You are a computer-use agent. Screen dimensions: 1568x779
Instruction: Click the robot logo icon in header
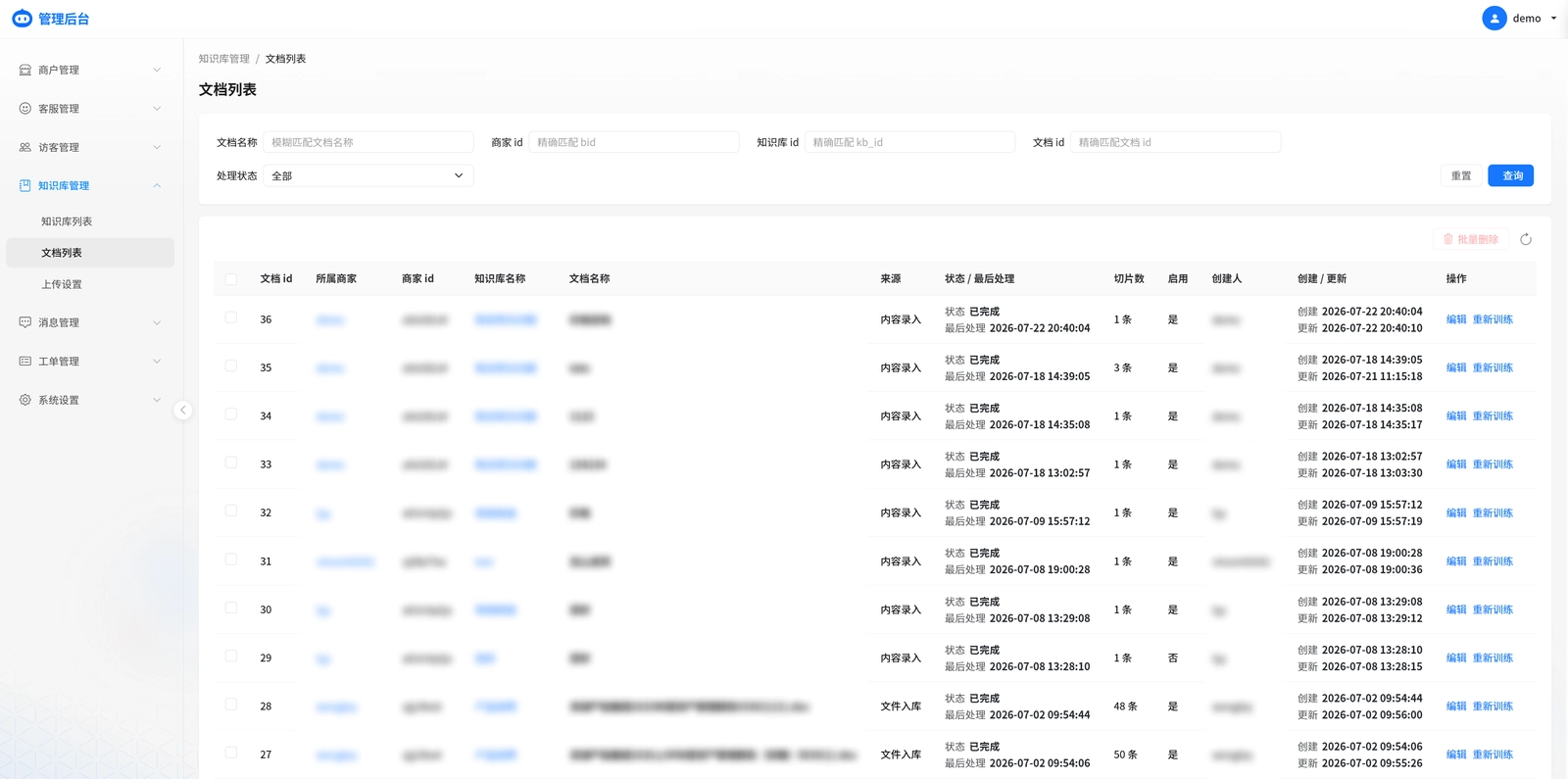[22, 19]
